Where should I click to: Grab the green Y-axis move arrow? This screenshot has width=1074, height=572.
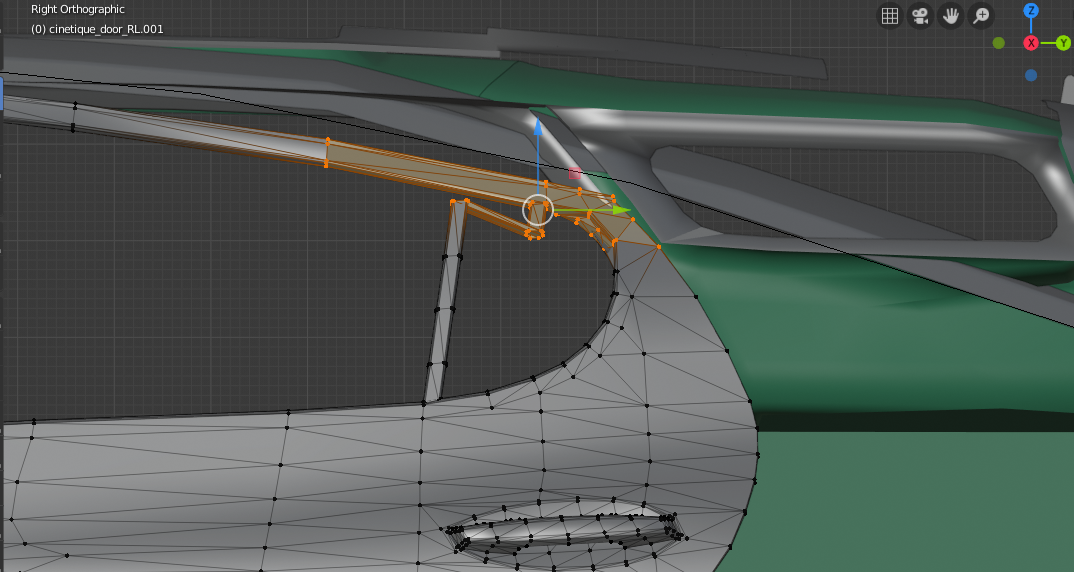[621, 210]
